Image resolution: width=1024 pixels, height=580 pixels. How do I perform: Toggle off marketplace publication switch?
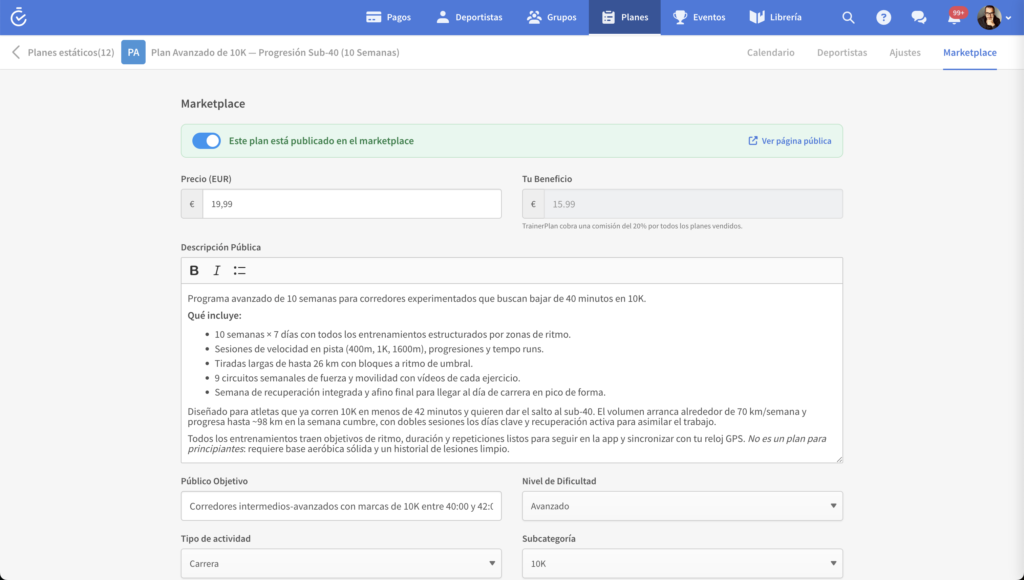click(206, 141)
